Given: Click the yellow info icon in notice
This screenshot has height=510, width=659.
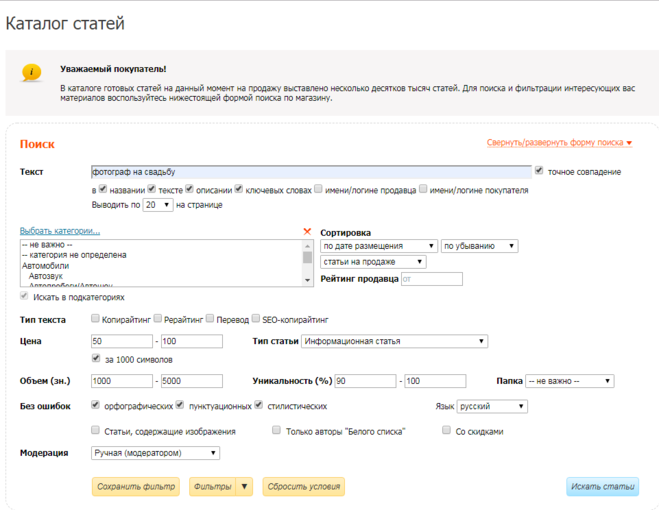Looking at the screenshot, I should (33, 73).
